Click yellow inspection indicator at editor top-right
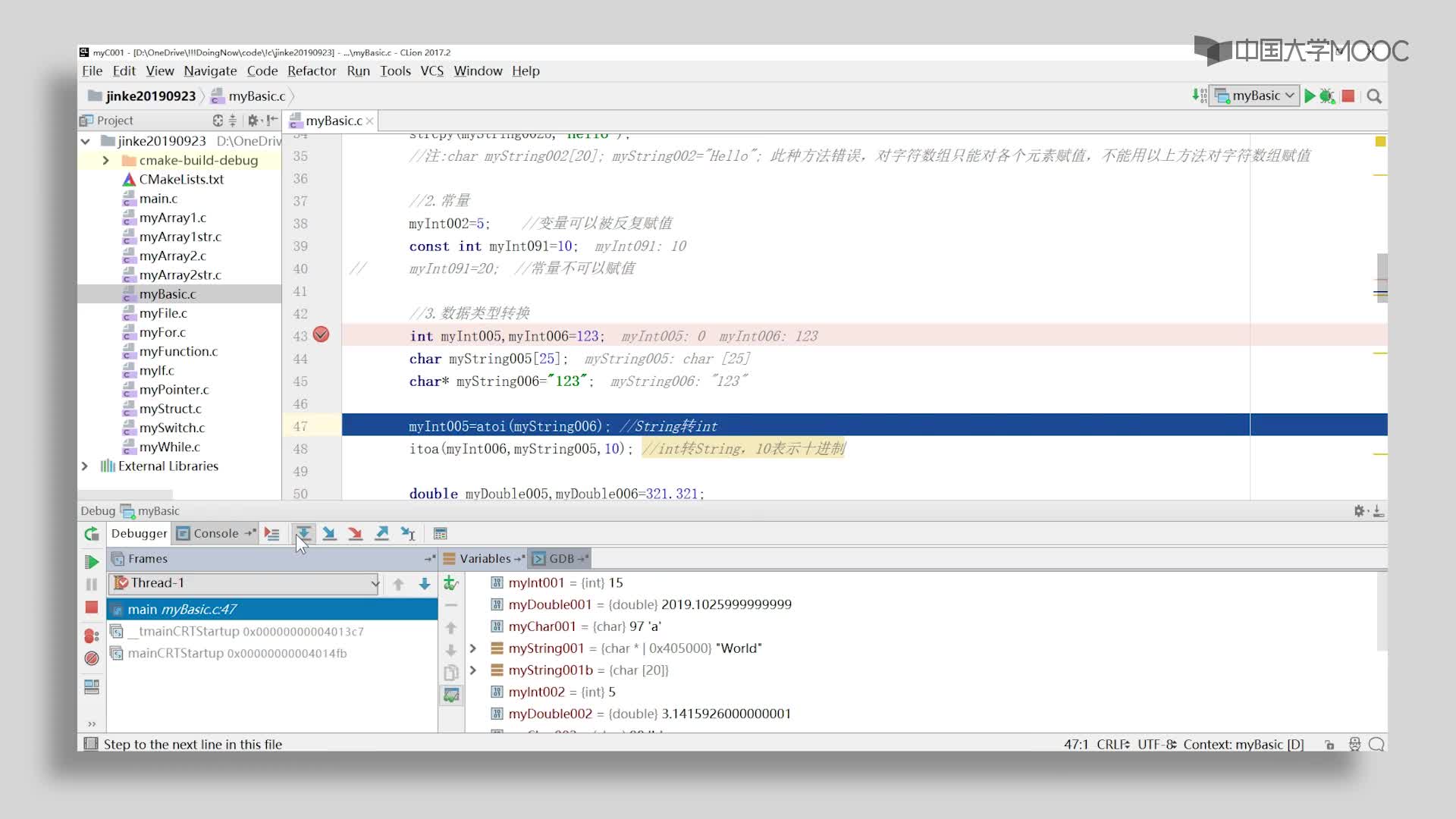The image size is (1456, 819). 1380,142
